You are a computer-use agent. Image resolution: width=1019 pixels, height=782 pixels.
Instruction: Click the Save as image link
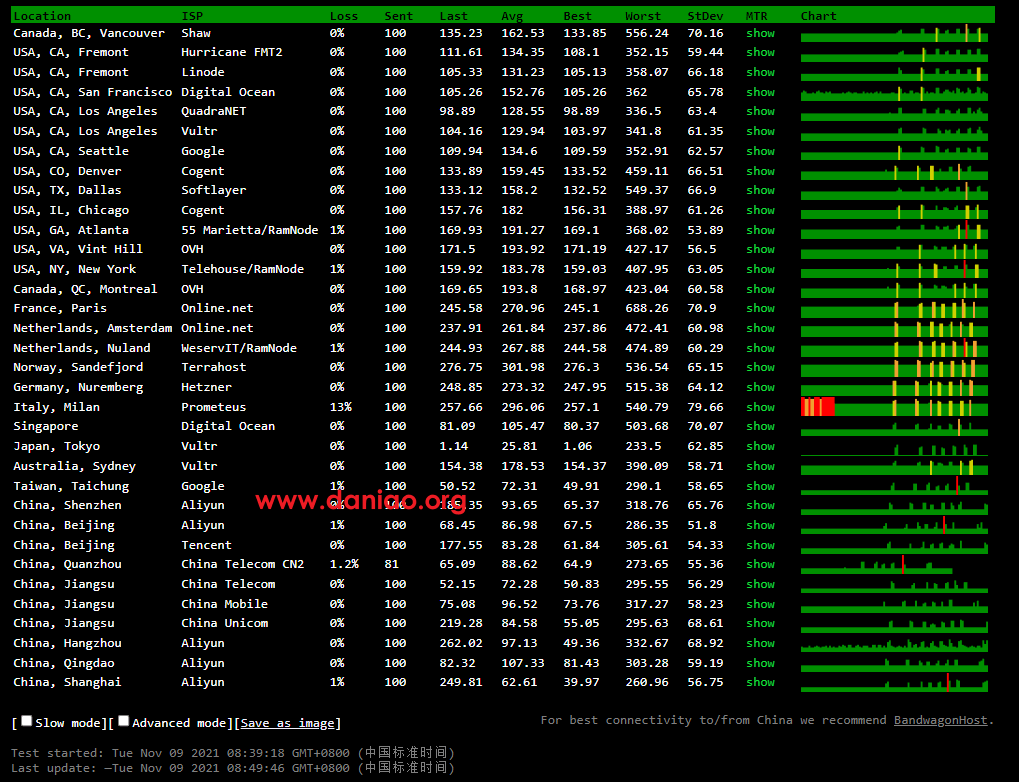tap(287, 723)
